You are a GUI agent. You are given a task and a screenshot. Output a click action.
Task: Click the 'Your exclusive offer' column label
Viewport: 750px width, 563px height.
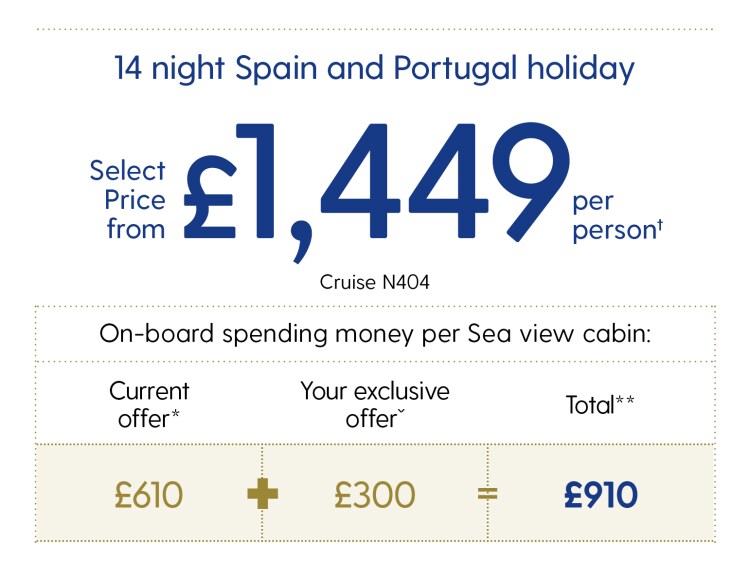[375, 405]
